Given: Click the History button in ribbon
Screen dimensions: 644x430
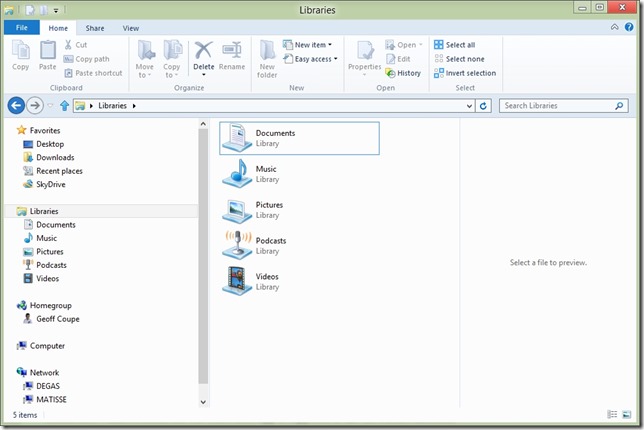Looking at the screenshot, I should tap(403, 73).
